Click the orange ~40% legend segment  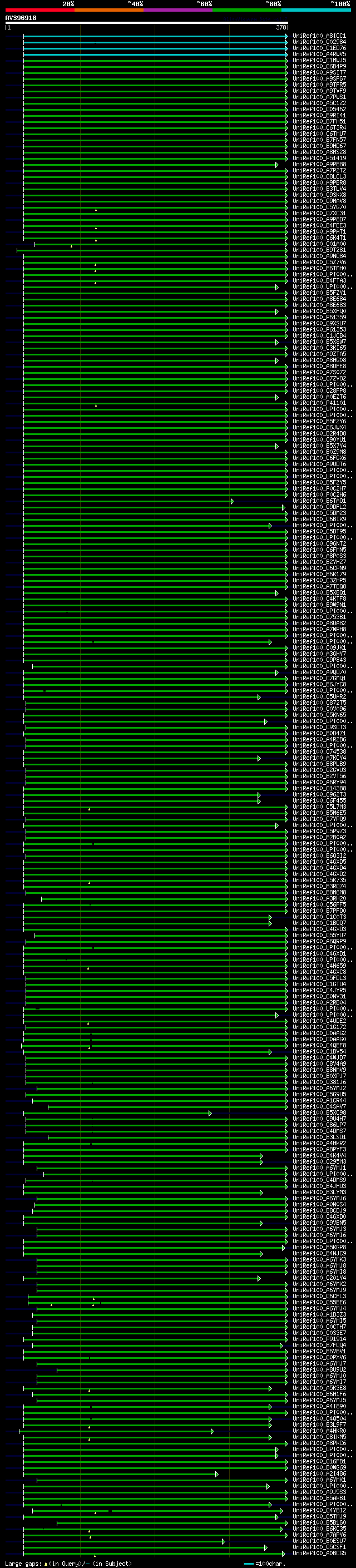(x=109, y=10)
